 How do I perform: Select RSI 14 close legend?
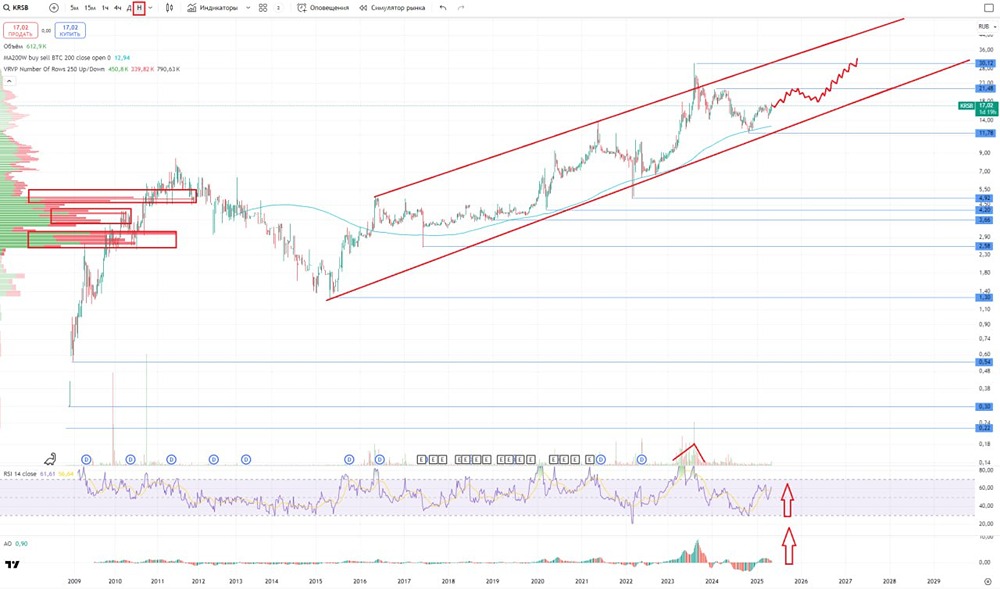pos(38,474)
